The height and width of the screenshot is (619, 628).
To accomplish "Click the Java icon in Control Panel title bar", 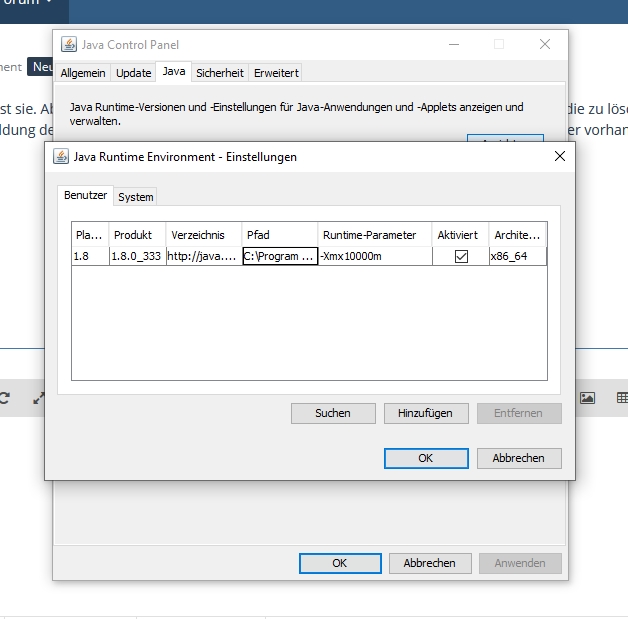I will click(x=68, y=44).
